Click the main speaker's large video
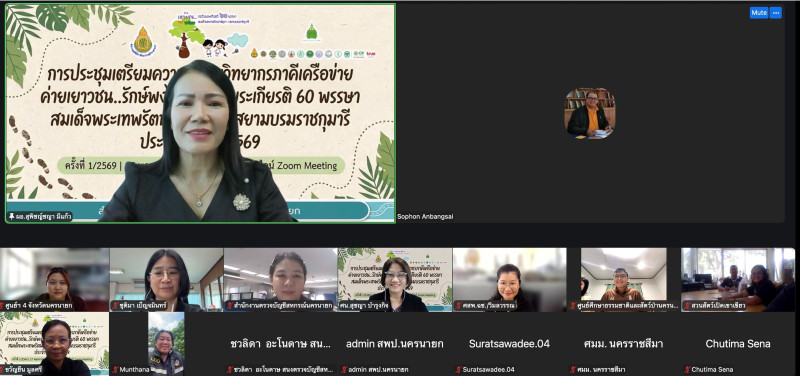This screenshot has height=376, width=800. [201, 113]
